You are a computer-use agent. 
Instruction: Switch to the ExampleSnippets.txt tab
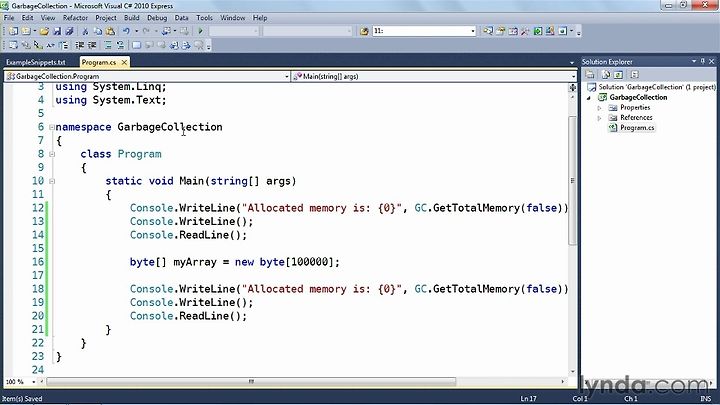point(36,62)
